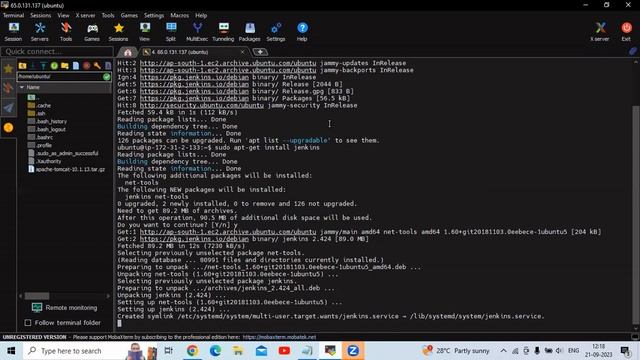
Task: Select the Macros paper-plane sidebar icon
Action: click(8, 108)
